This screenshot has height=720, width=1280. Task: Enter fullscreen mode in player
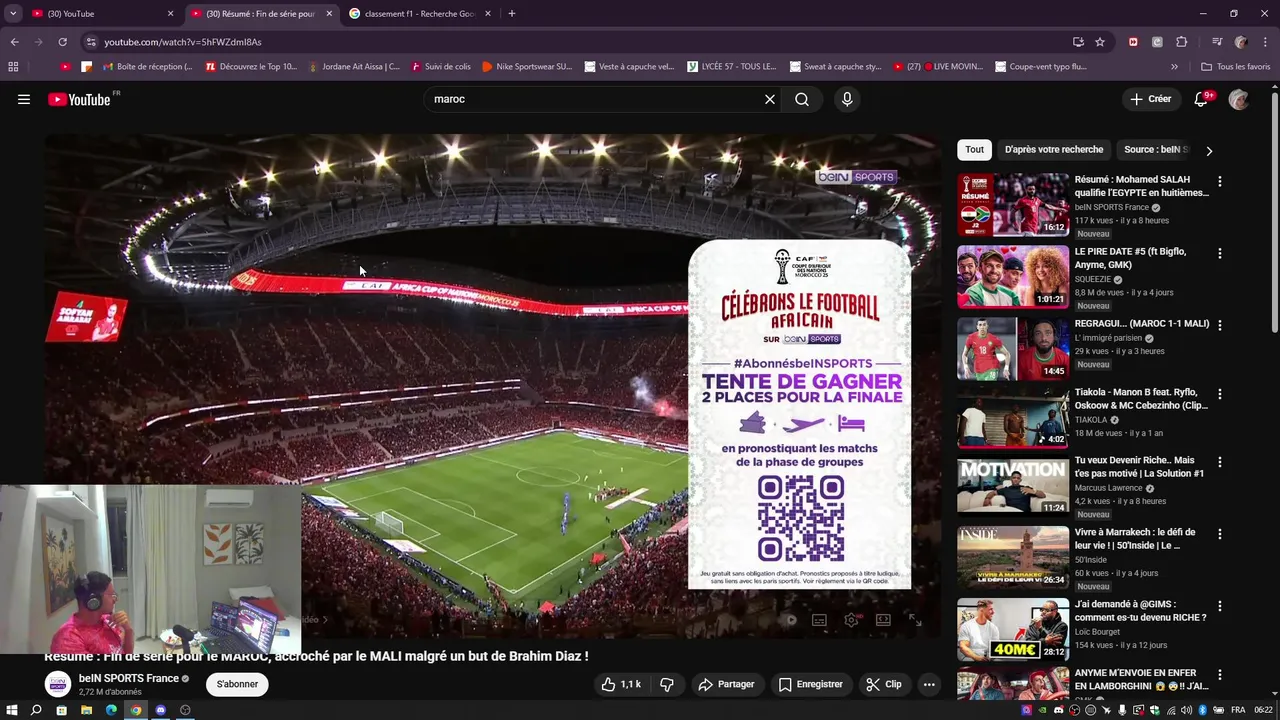coord(915,620)
